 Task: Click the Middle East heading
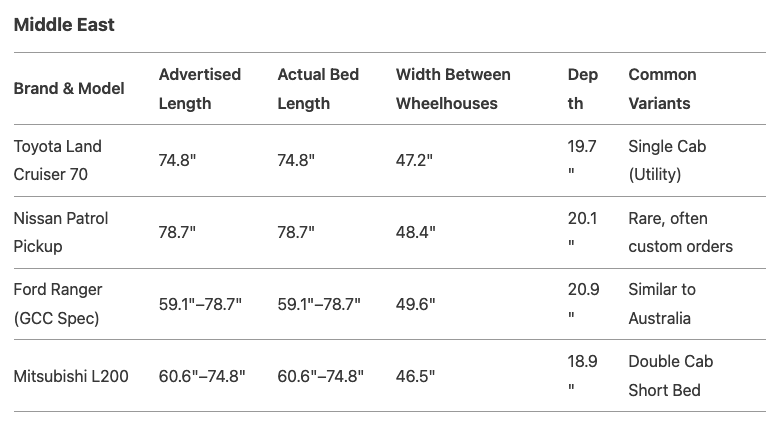(64, 25)
